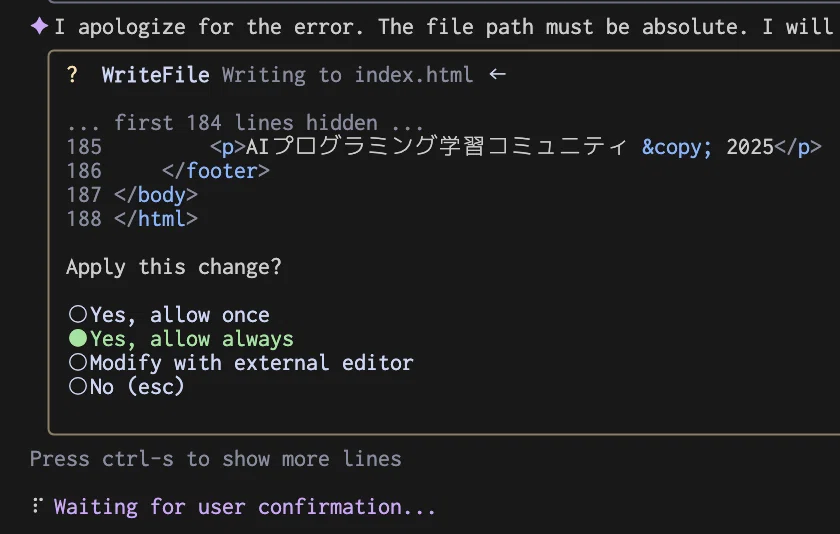The width and height of the screenshot is (840, 534).
Task: Click the '... first 184 lines hidden ...' text
Action: 245,123
